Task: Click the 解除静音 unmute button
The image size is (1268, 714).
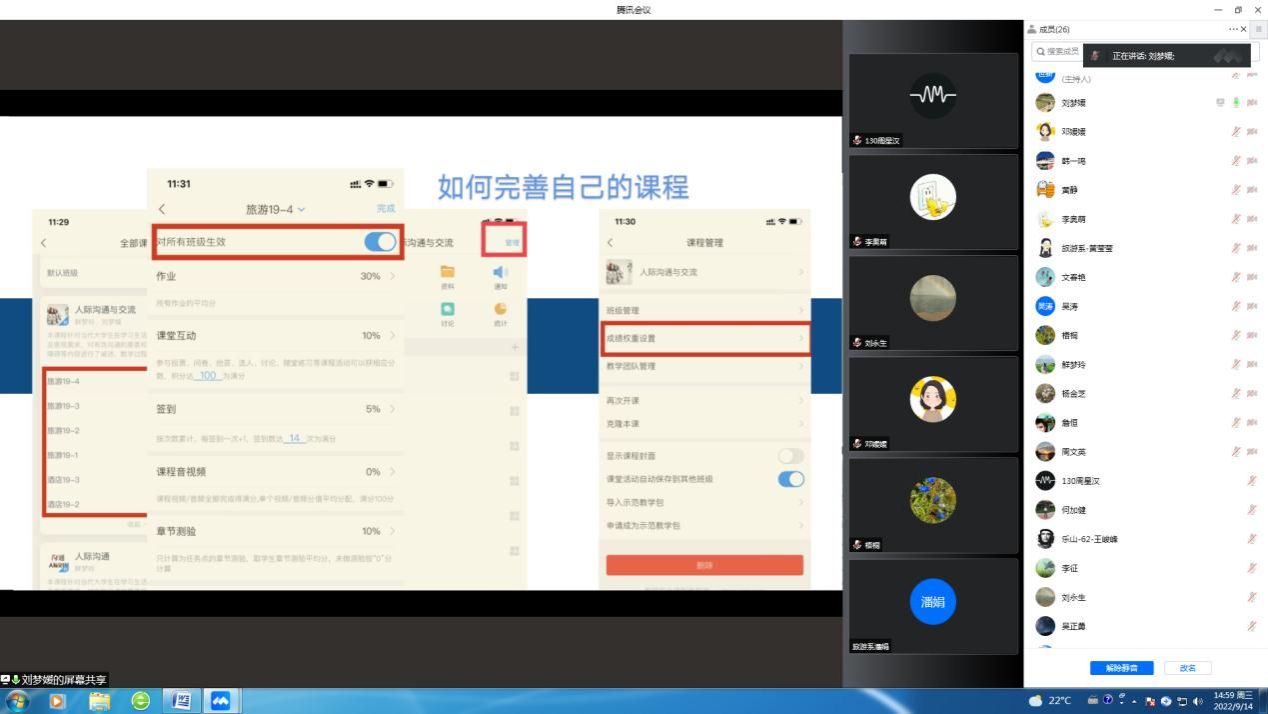Action: click(1121, 667)
